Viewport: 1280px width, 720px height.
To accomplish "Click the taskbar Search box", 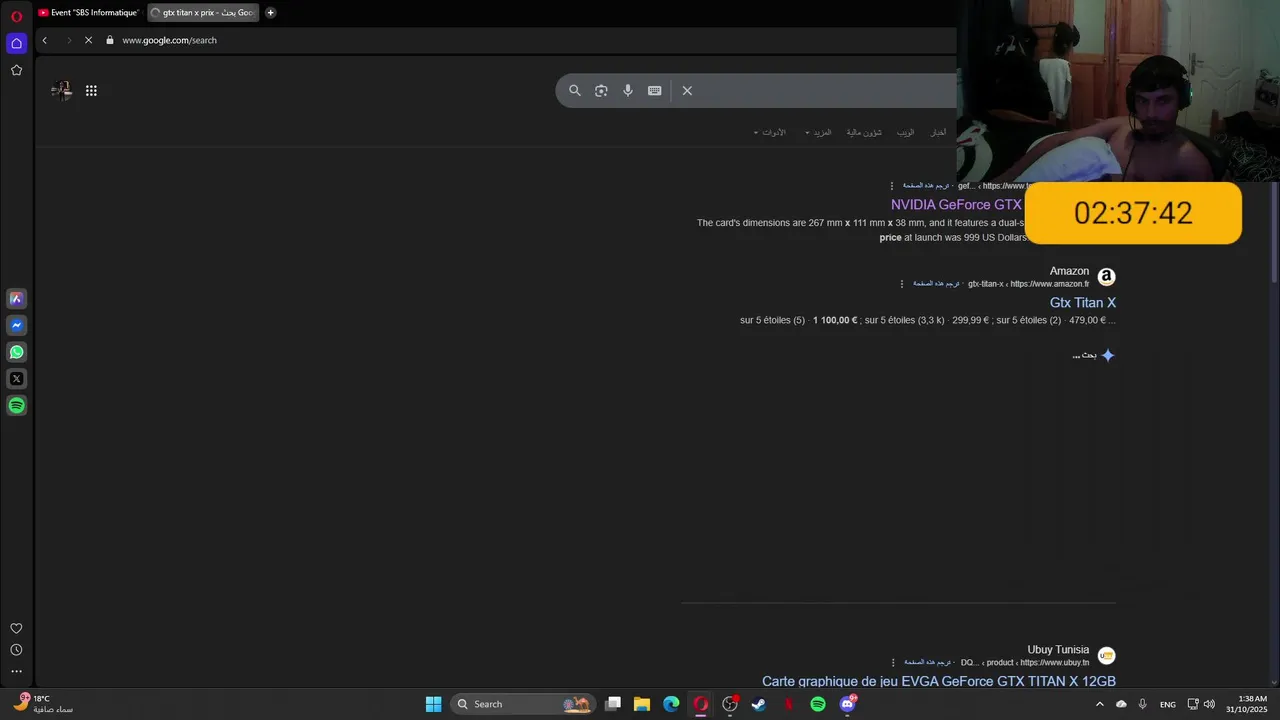I will [523, 704].
